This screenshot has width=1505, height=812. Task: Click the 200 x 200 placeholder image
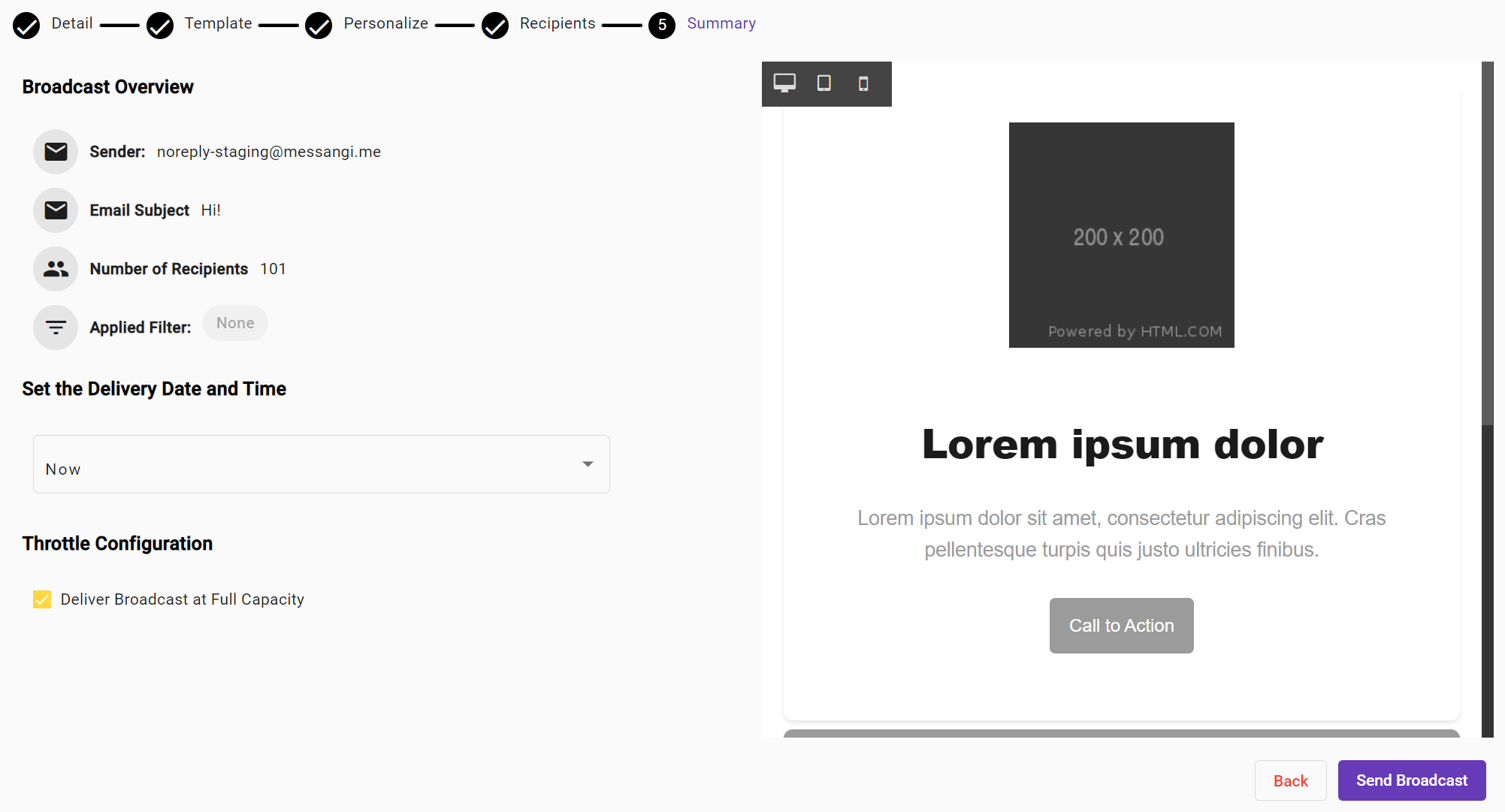[1122, 235]
